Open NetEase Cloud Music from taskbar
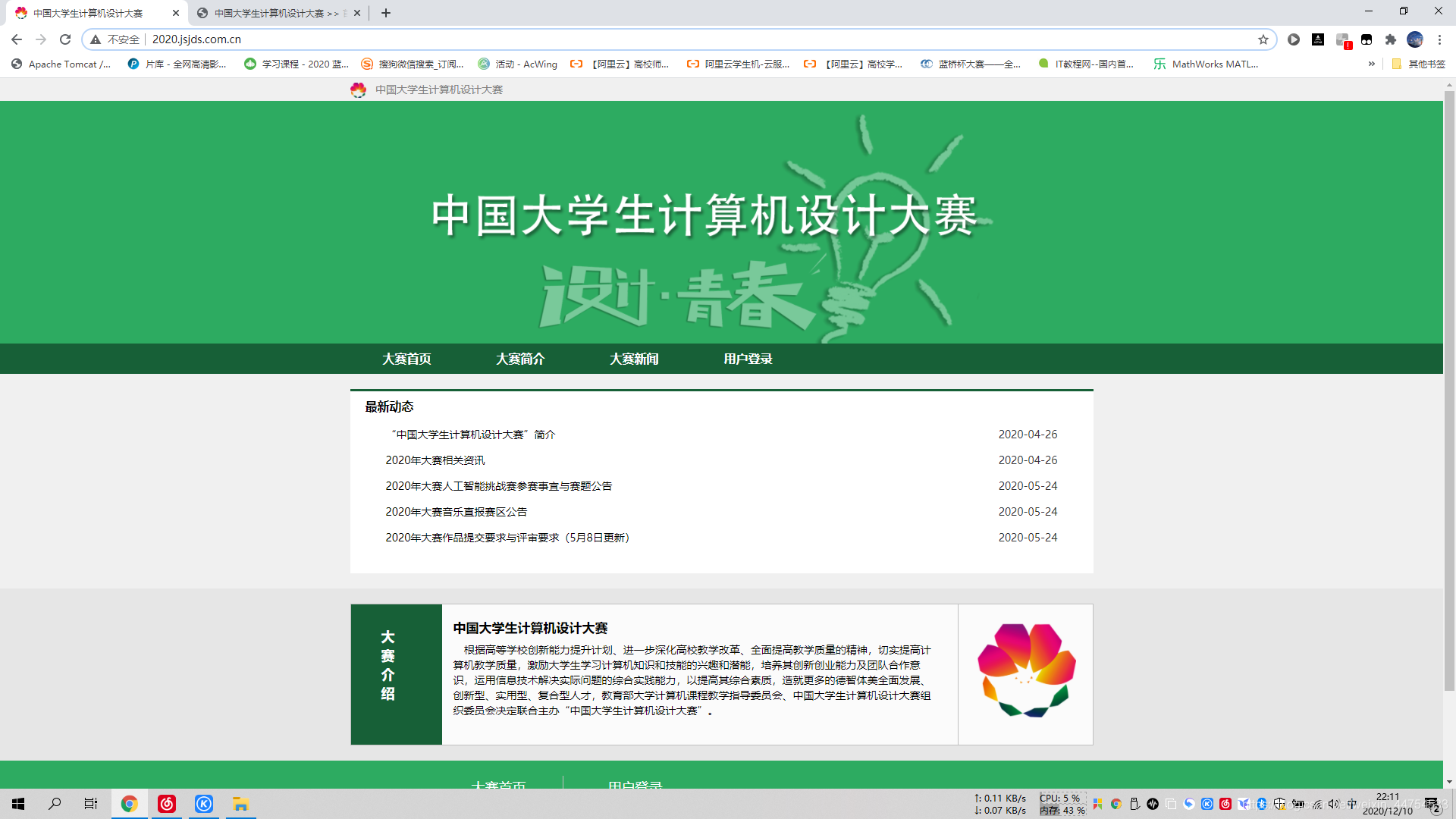Viewport: 1456px width, 819px height. click(167, 804)
